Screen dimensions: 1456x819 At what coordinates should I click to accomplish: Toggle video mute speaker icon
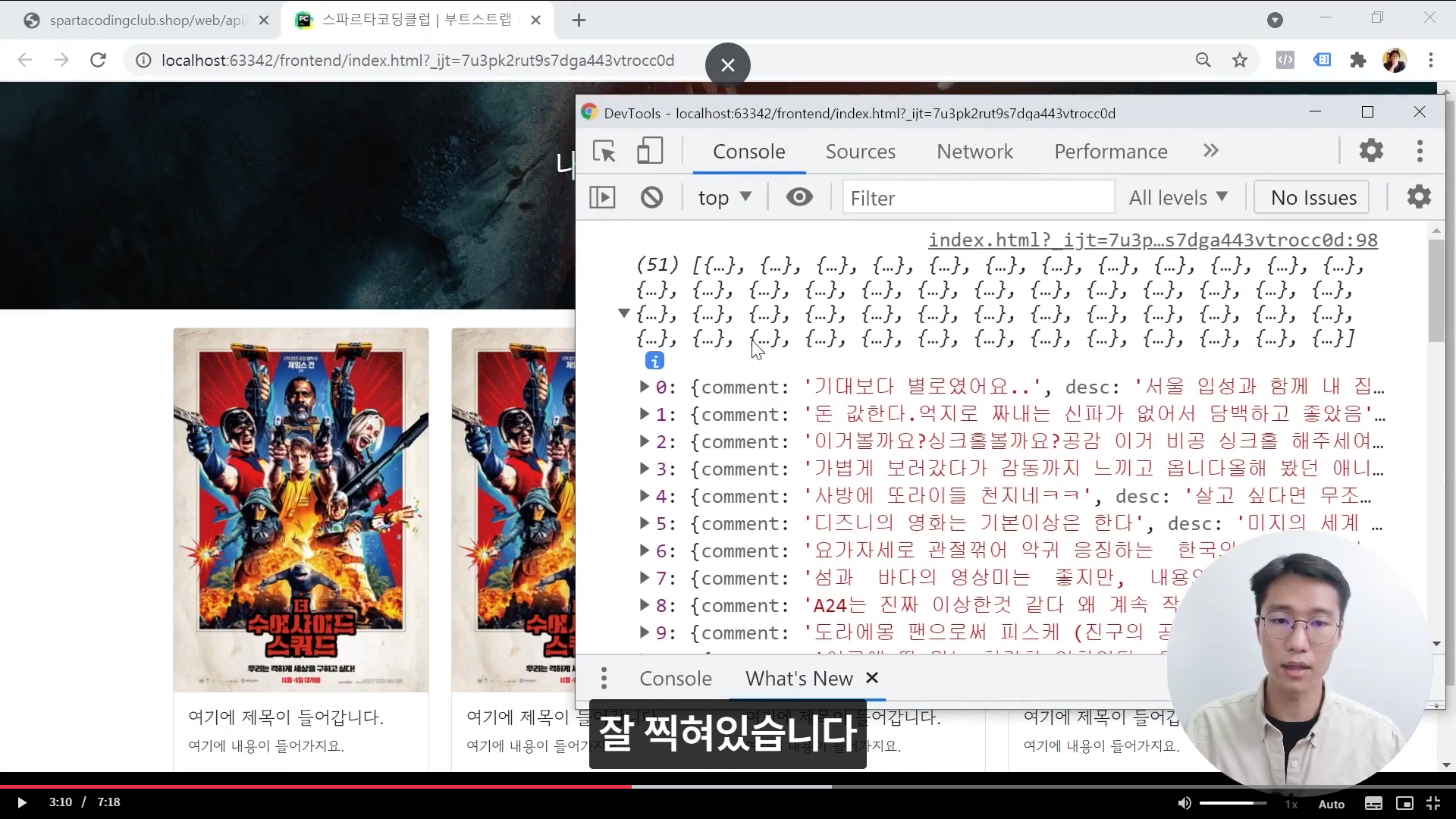(1185, 802)
